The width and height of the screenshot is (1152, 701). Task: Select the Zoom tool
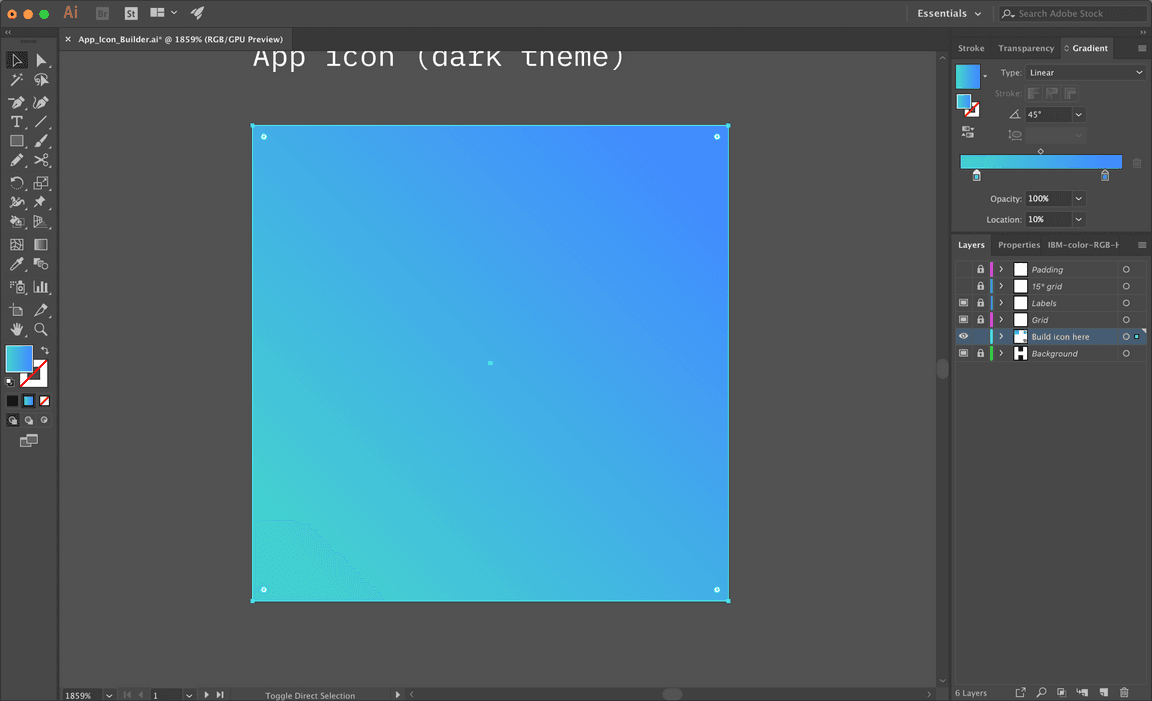(42, 329)
